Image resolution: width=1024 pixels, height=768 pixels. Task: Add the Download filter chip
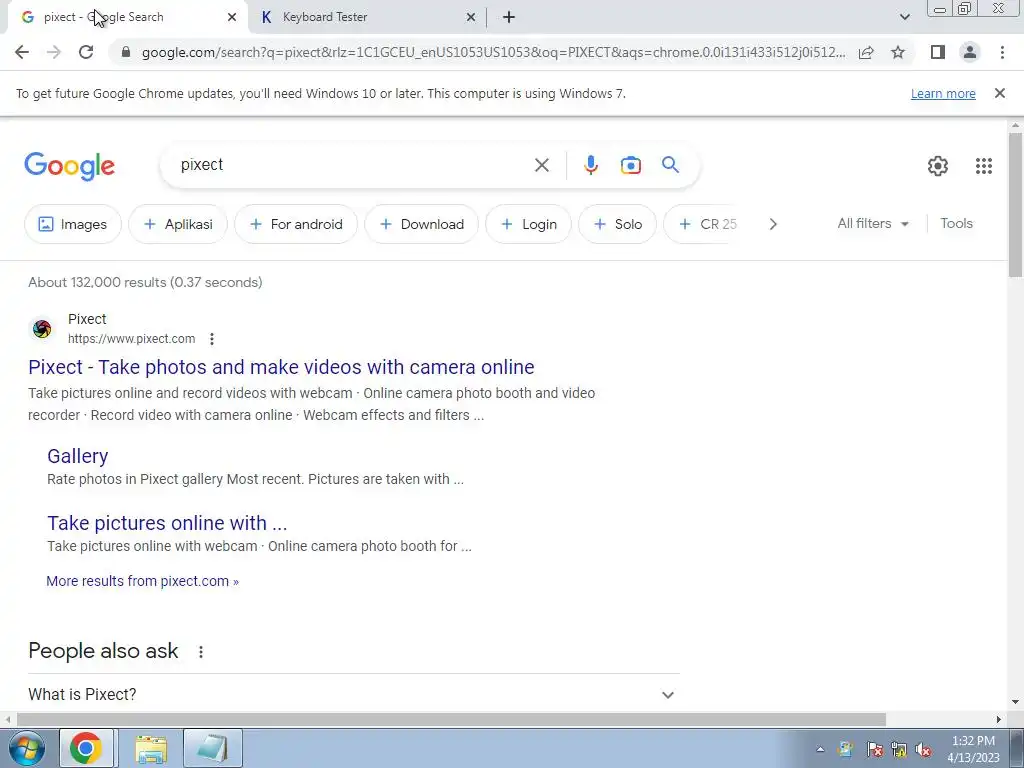tap(421, 224)
